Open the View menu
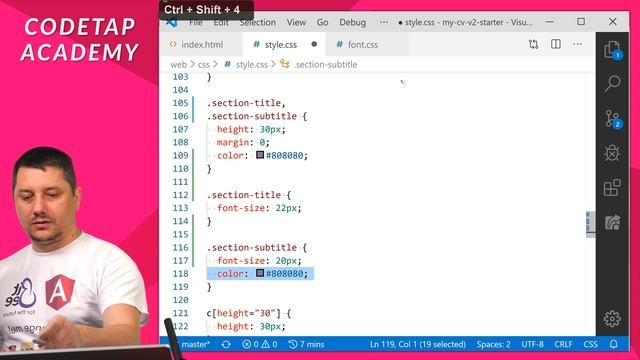640x360 pixels. click(x=296, y=23)
